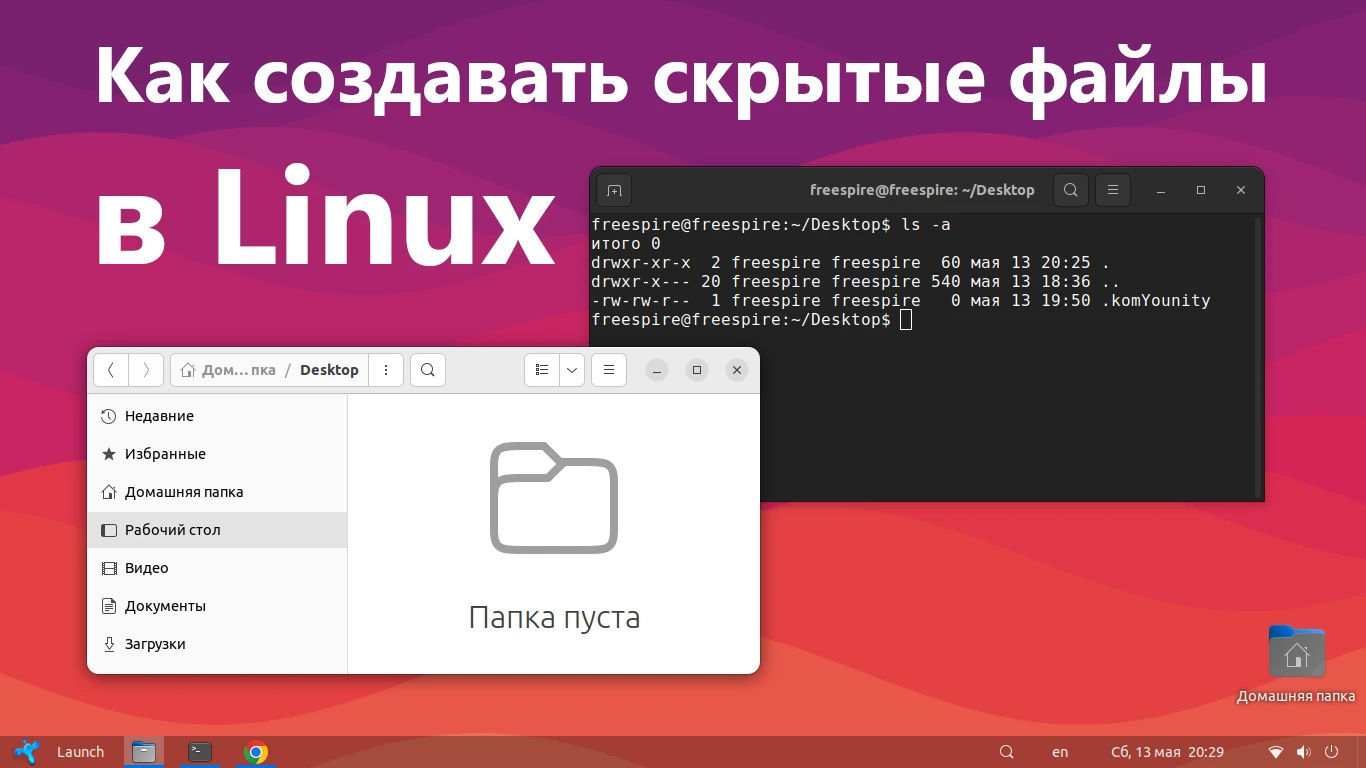Image resolution: width=1366 pixels, height=768 pixels.
Task: Select Рабочий стол sidebar entry
Action: click(x=217, y=530)
